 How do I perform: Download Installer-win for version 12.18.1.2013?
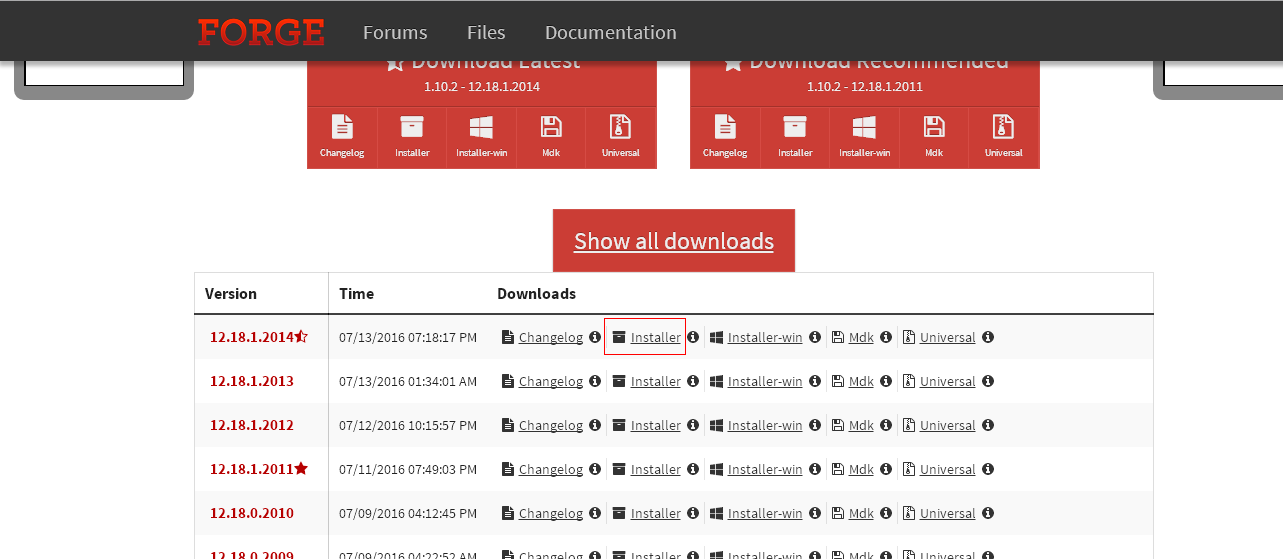[x=764, y=381]
